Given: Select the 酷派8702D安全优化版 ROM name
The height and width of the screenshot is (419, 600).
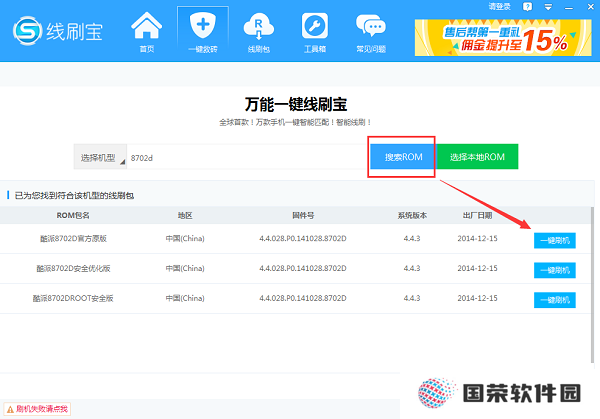Looking at the screenshot, I should (x=73, y=268).
